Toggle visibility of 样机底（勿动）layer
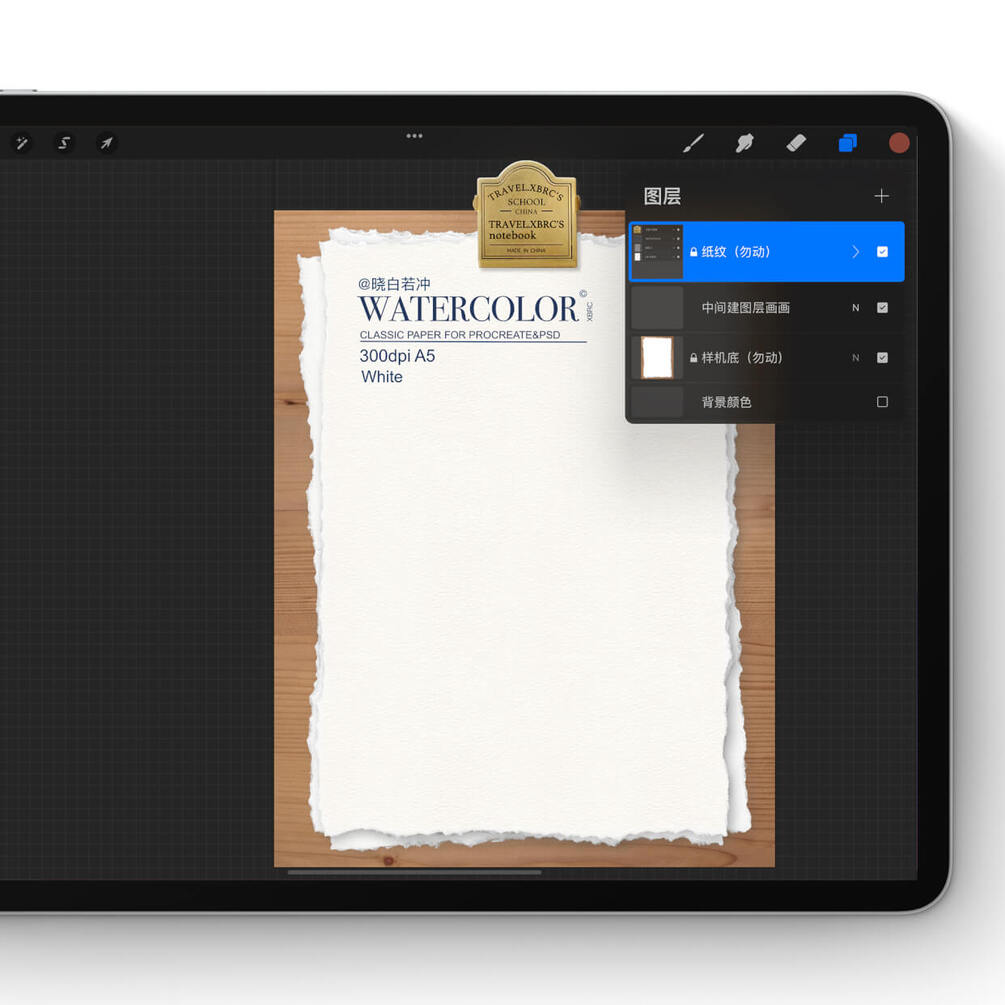1005x1005 pixels. (882, 358)
